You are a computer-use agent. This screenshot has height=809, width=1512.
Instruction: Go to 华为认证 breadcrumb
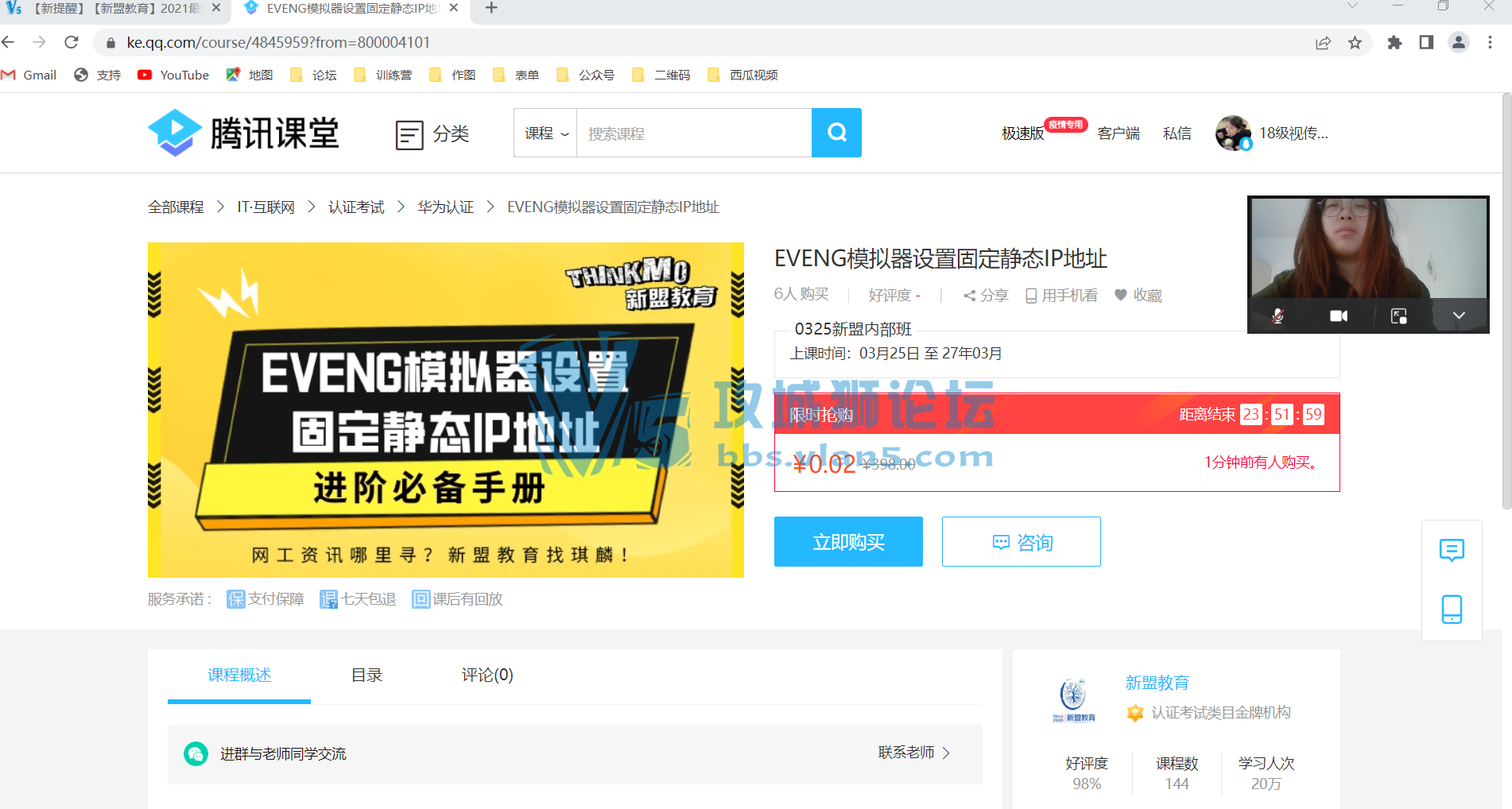tap(445, 207)
